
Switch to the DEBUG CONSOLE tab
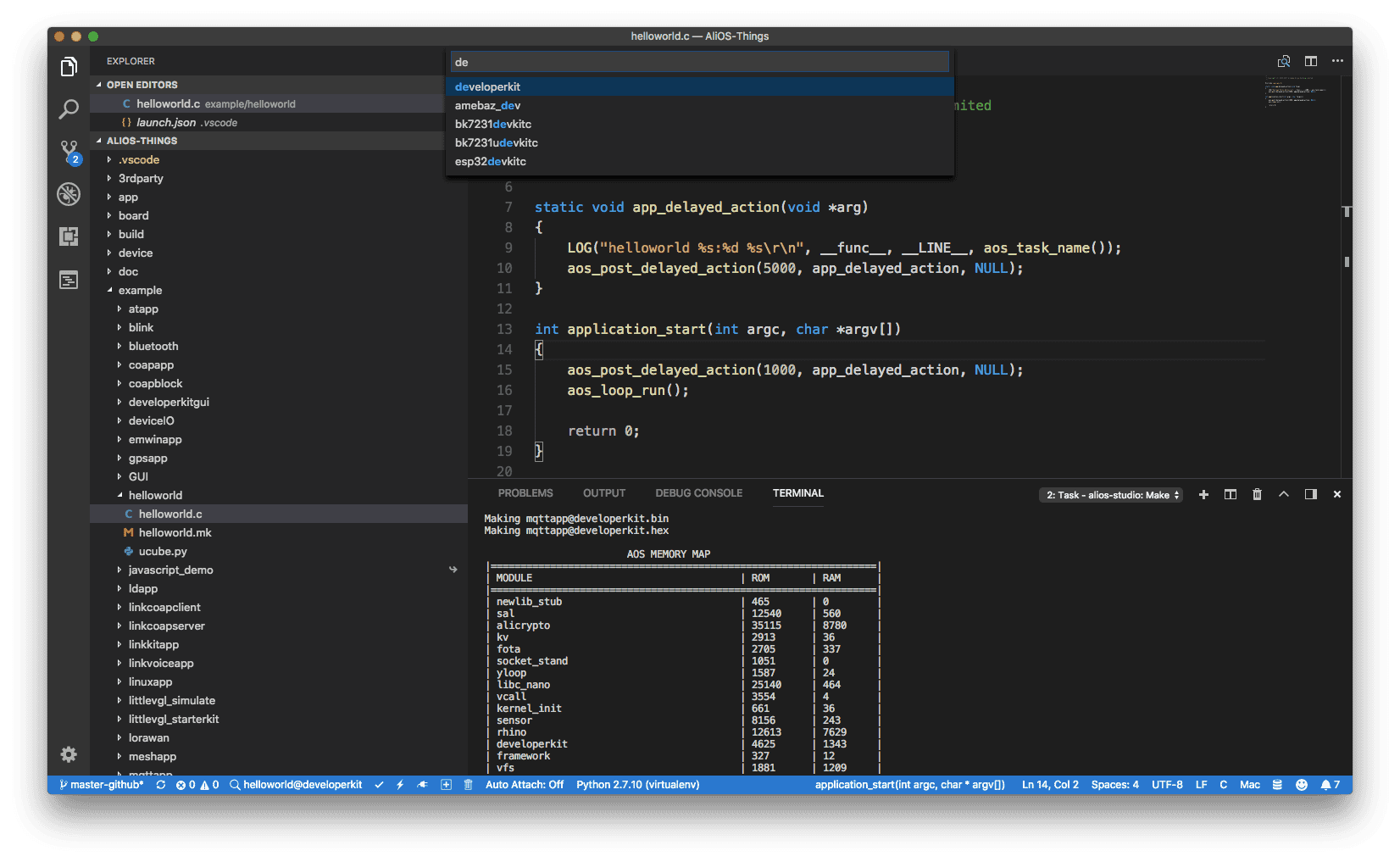(x=698, y=493)
